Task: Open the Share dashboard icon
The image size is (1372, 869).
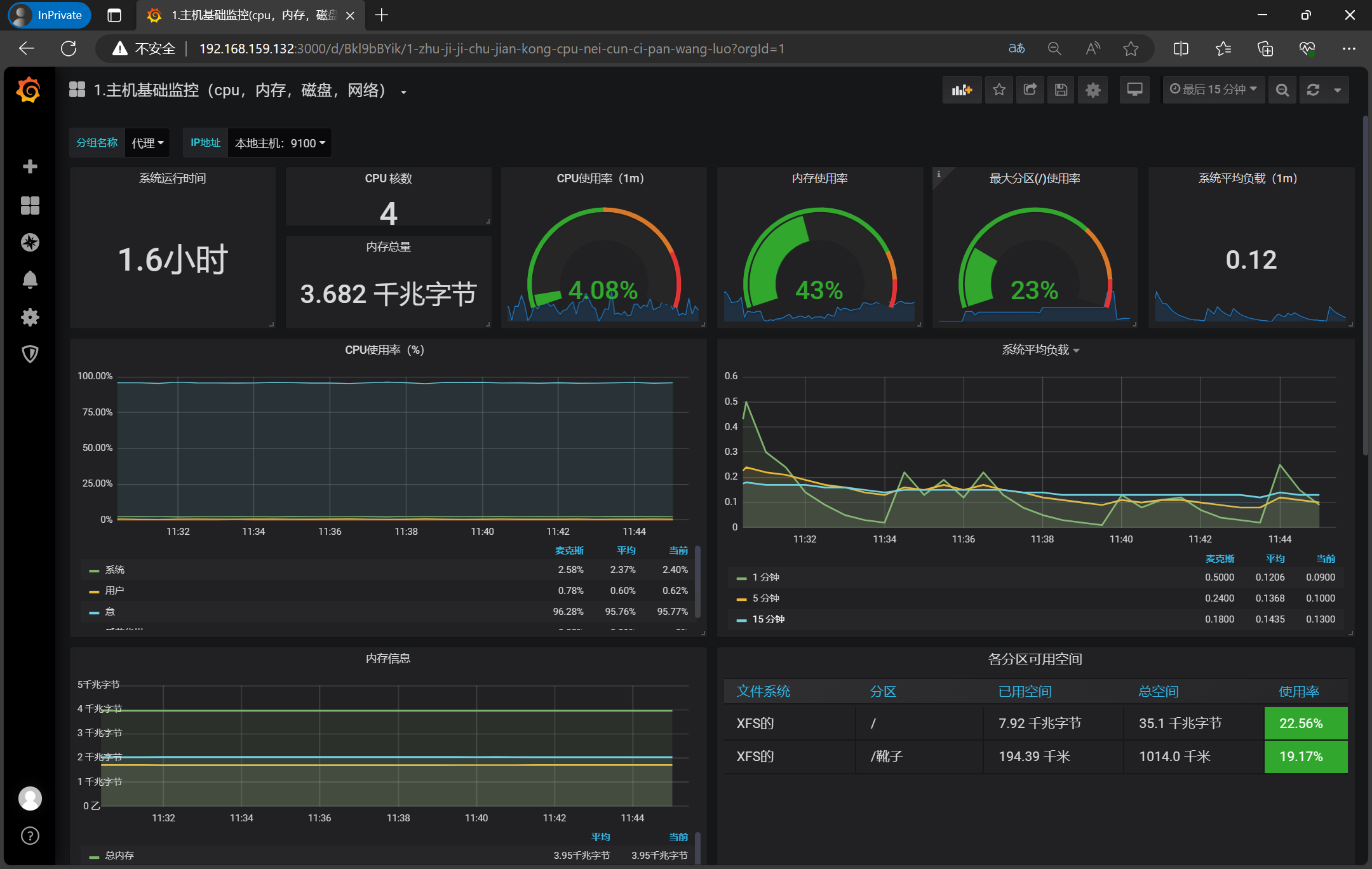Action: [1030, 90]
